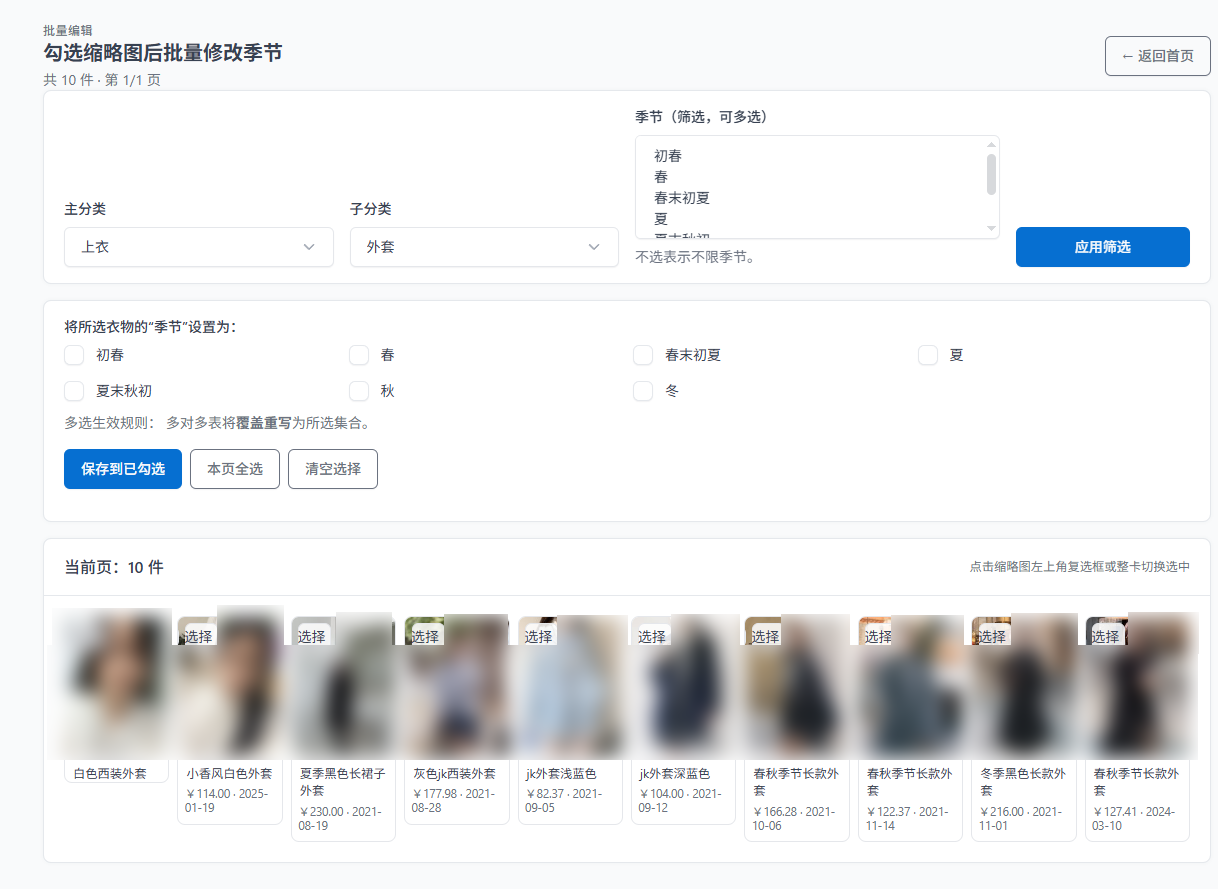
Task: Check the 初春 season checkbox
Action: click(x=74, y=355)
